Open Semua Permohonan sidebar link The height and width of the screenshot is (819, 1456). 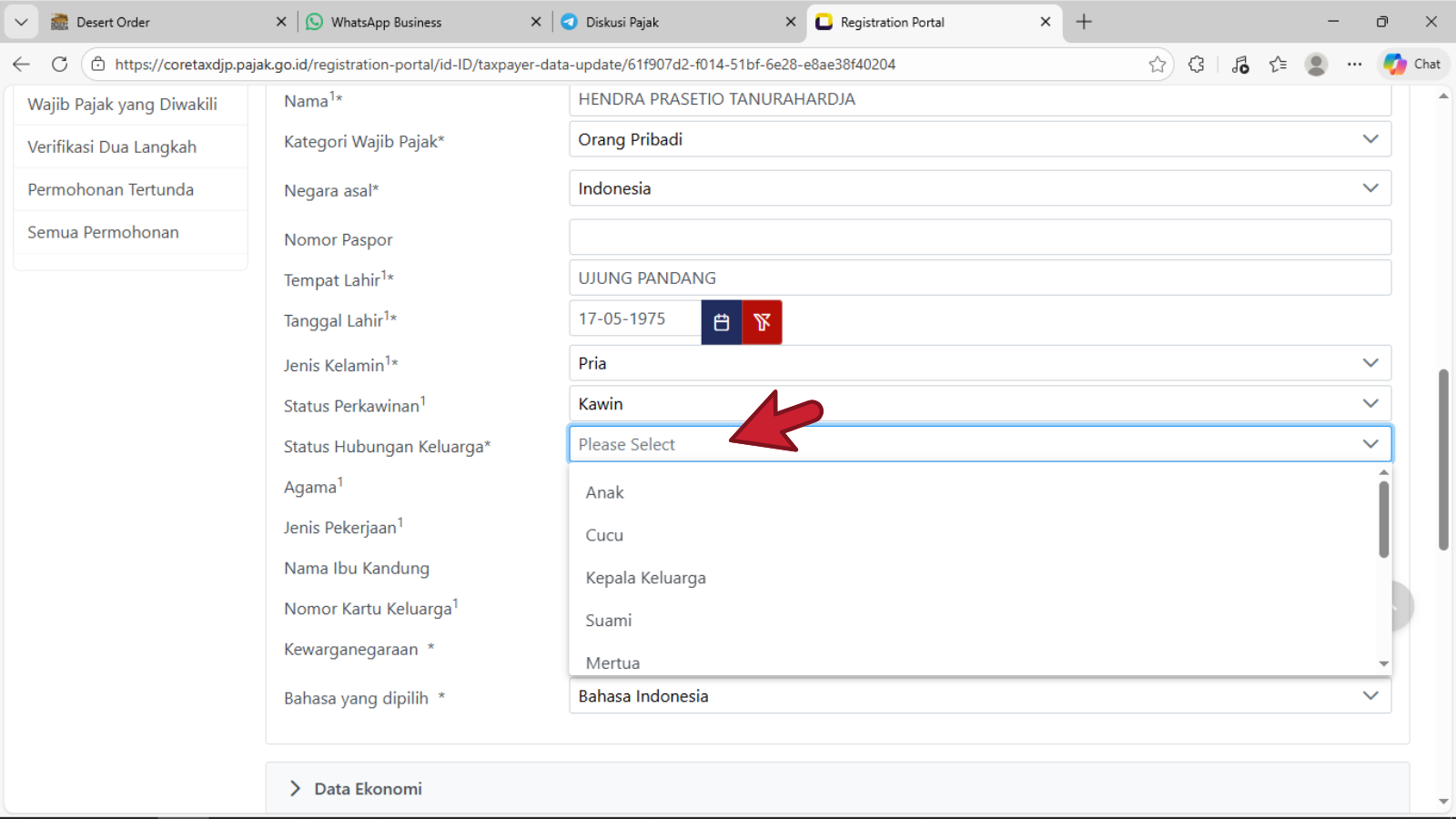[x=103, y=232]
